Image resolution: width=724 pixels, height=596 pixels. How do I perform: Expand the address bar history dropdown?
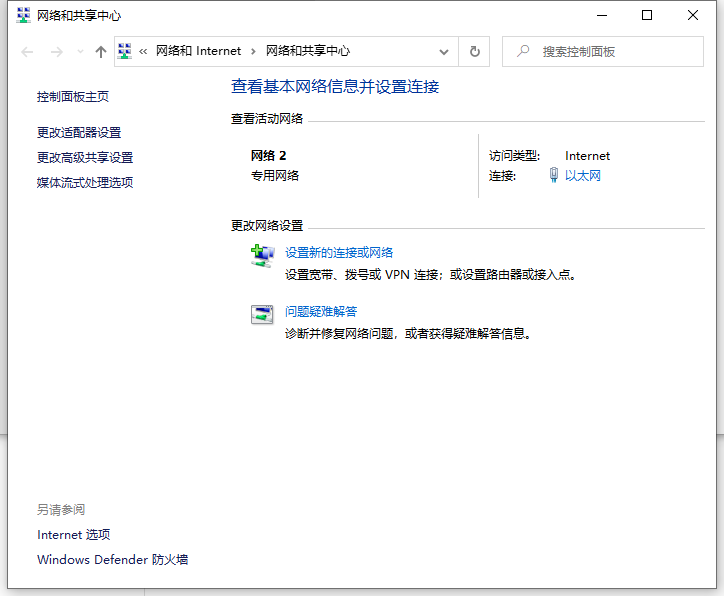coord(444,51)
